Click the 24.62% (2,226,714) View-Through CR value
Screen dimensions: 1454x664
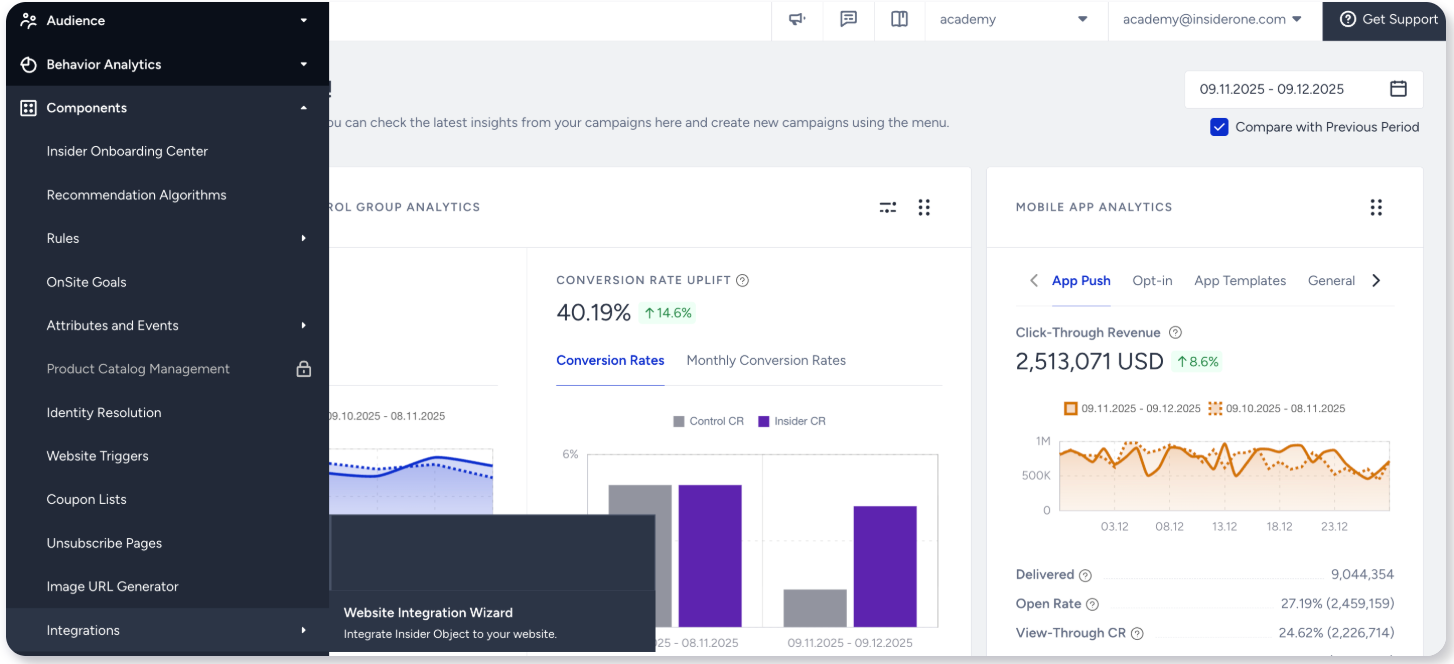tap(1336, 633)
